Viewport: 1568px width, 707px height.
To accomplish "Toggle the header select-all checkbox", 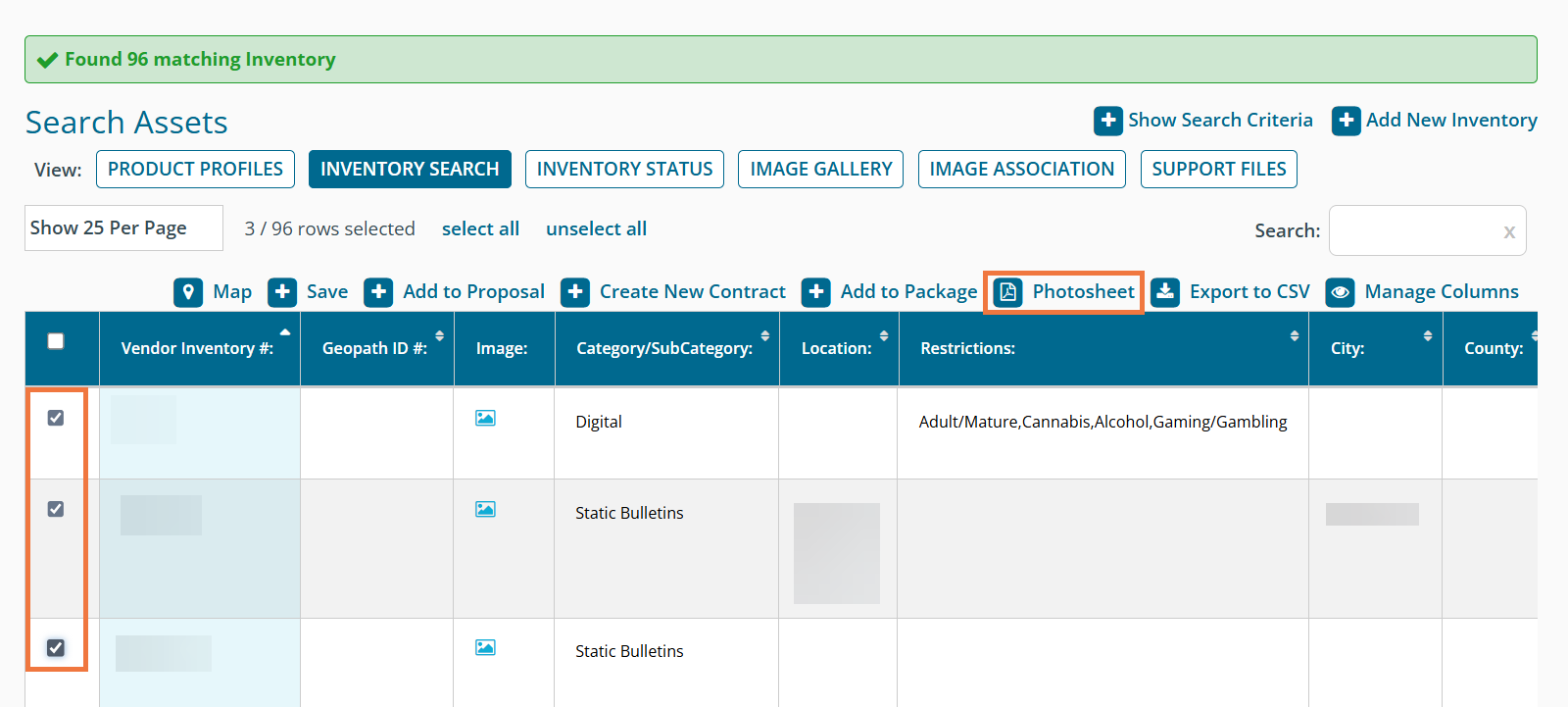I will point(56,341).
